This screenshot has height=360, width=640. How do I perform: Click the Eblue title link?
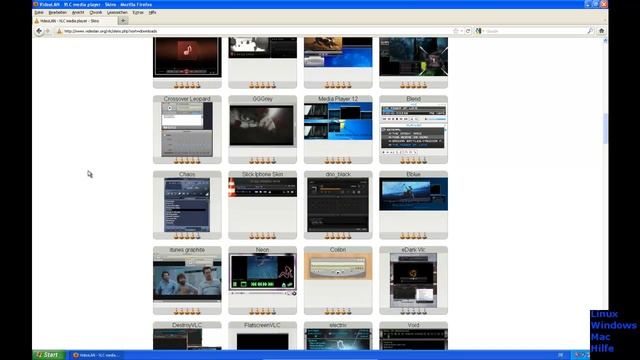(413, 174)
